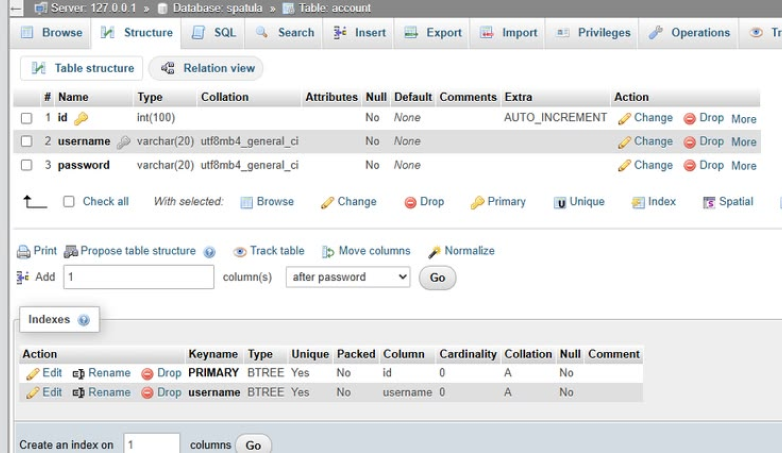Image resolution: width=782 pixels, height=453 pixels.
Task: Click the Spatial icon in With selected
Action: click(709, 203)
